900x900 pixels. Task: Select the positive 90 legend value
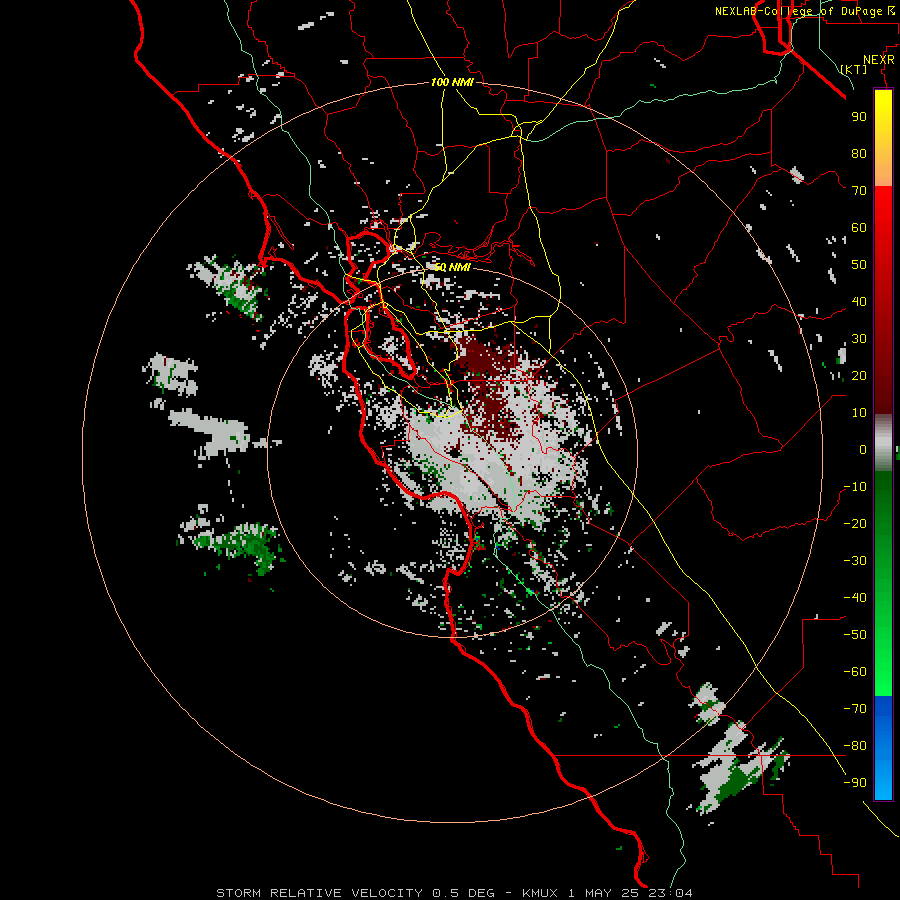[x=859, y=117]
